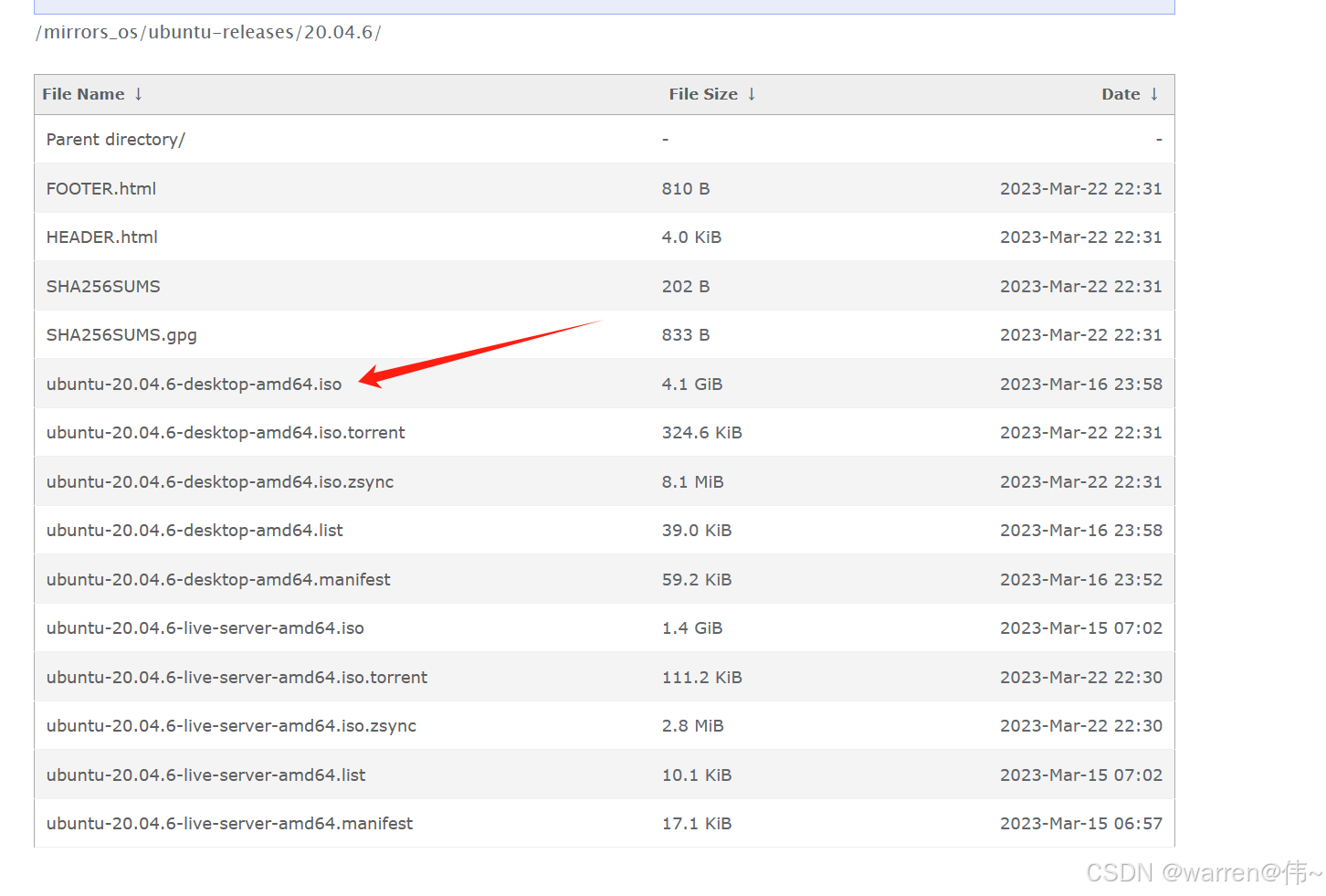The height and width of the screenshot is (896, 1326).
Task: Click the 833 B size value
Action: pyautogui.click(x=686, y=335)
